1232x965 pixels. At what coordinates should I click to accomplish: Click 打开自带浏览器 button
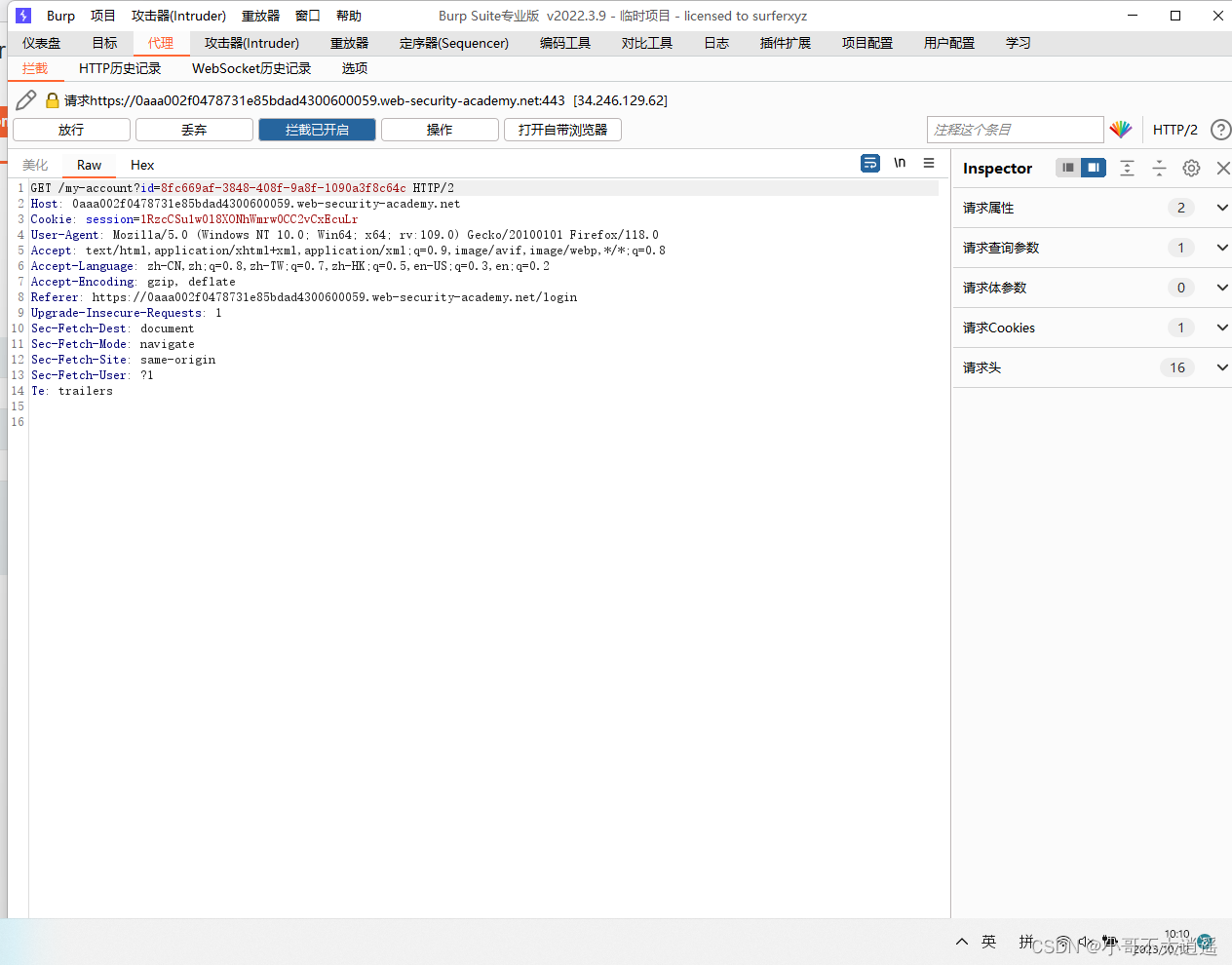point(562,130)
